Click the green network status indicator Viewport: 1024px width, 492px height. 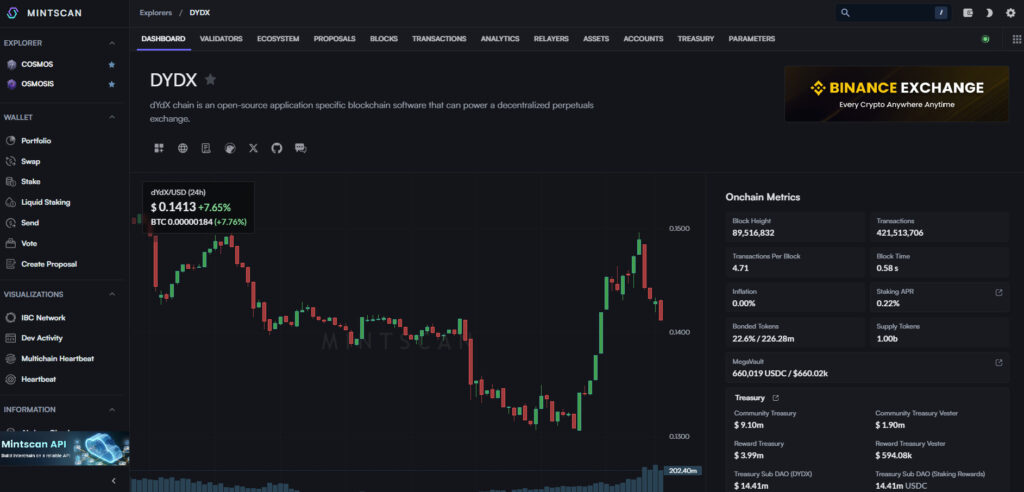pos(985,39)
